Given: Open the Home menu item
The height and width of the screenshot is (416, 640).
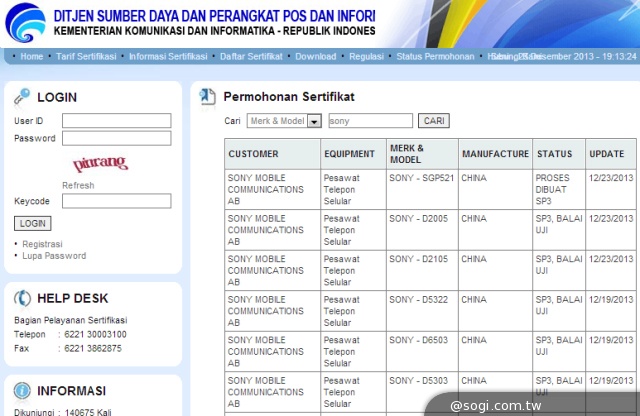Looking at the screenshot, I should point(31,56).
